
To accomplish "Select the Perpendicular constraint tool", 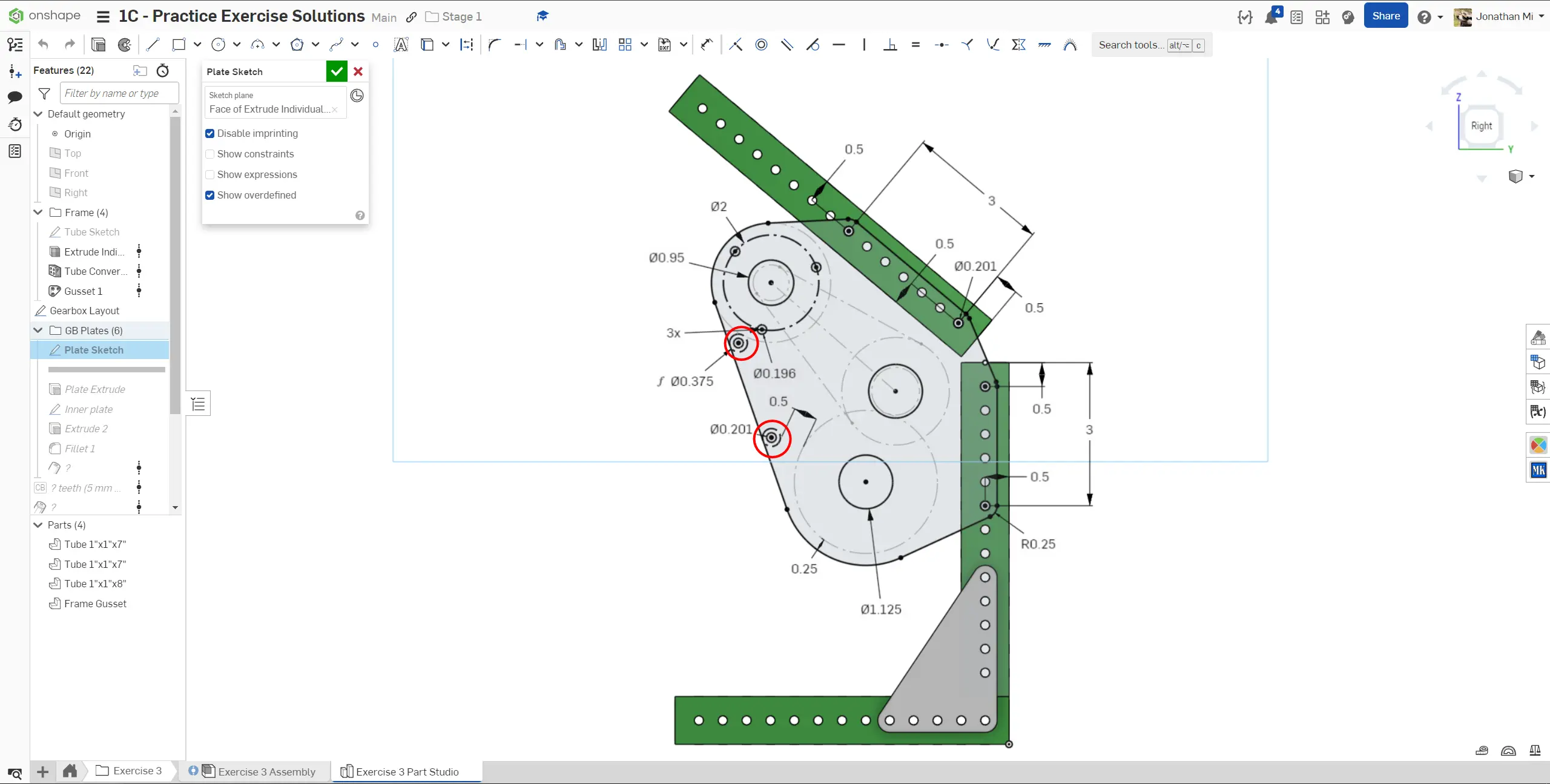I will click(890, 44).
